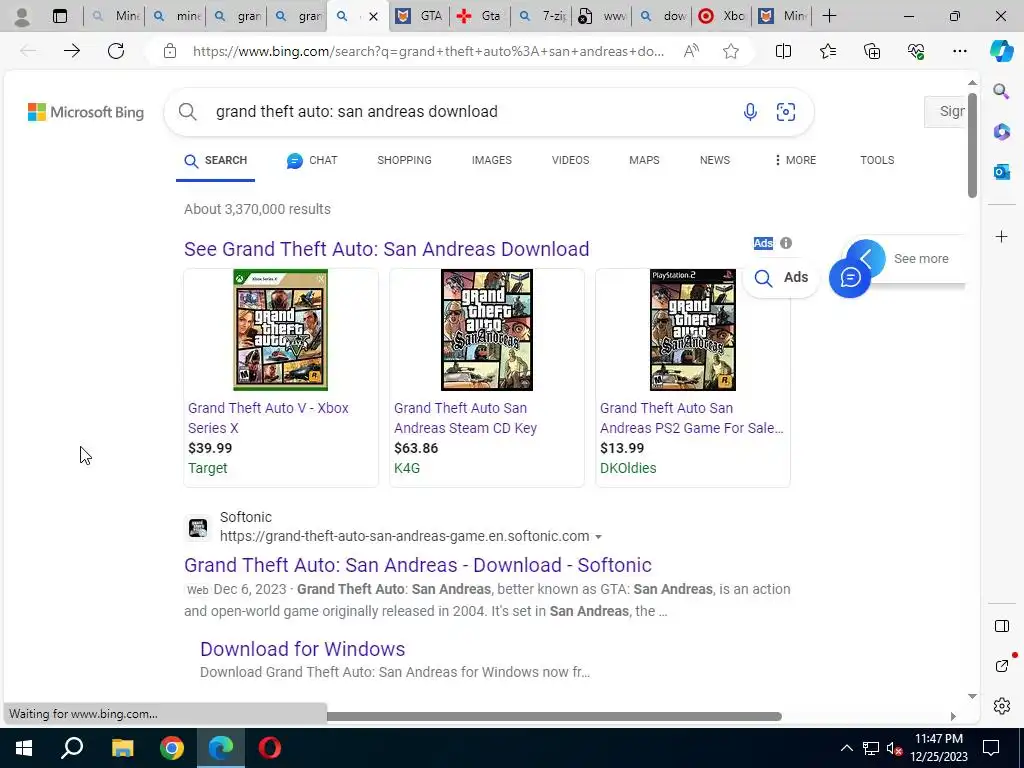
Task: Switch to the 7-zip tab
Action: point(541,16)
